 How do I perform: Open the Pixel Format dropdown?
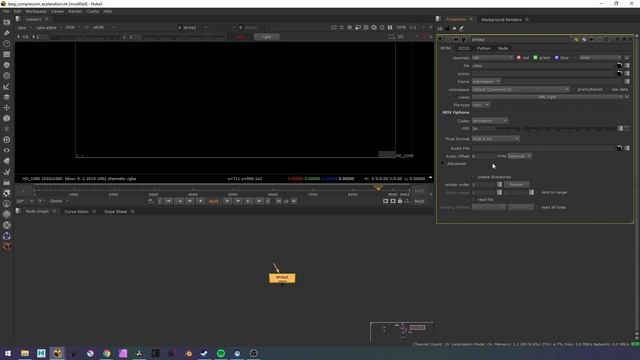pos(496,139)
